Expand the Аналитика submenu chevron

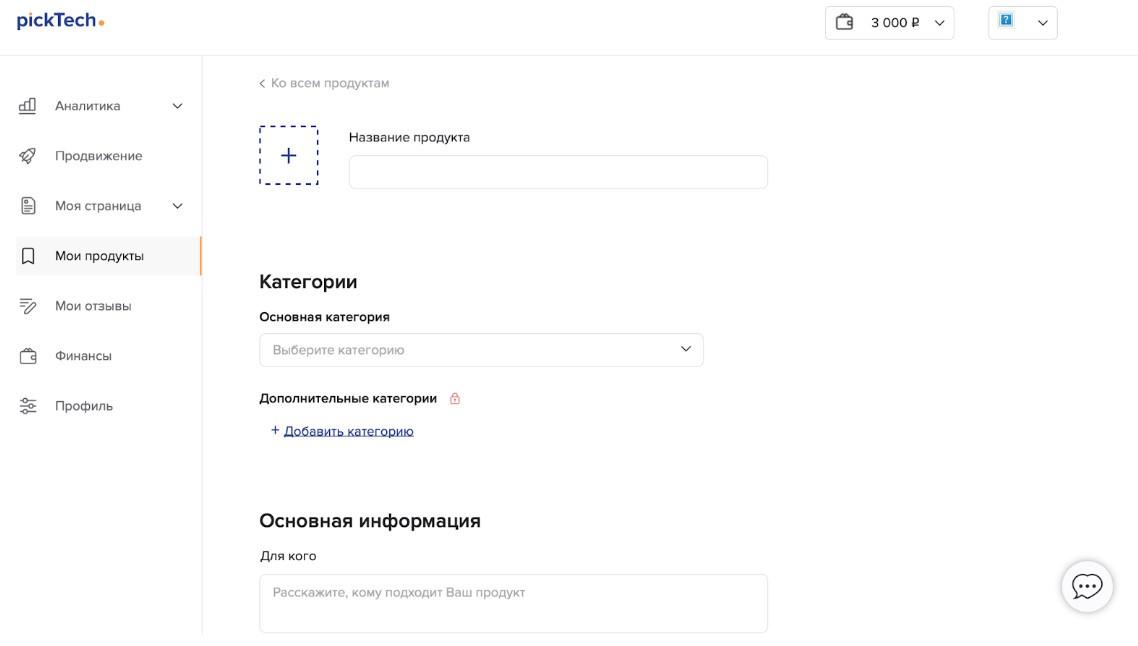point(178,106)
